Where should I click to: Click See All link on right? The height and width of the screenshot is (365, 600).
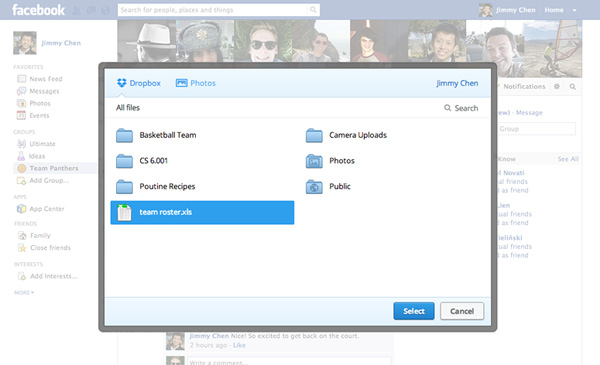click(568, 159)
